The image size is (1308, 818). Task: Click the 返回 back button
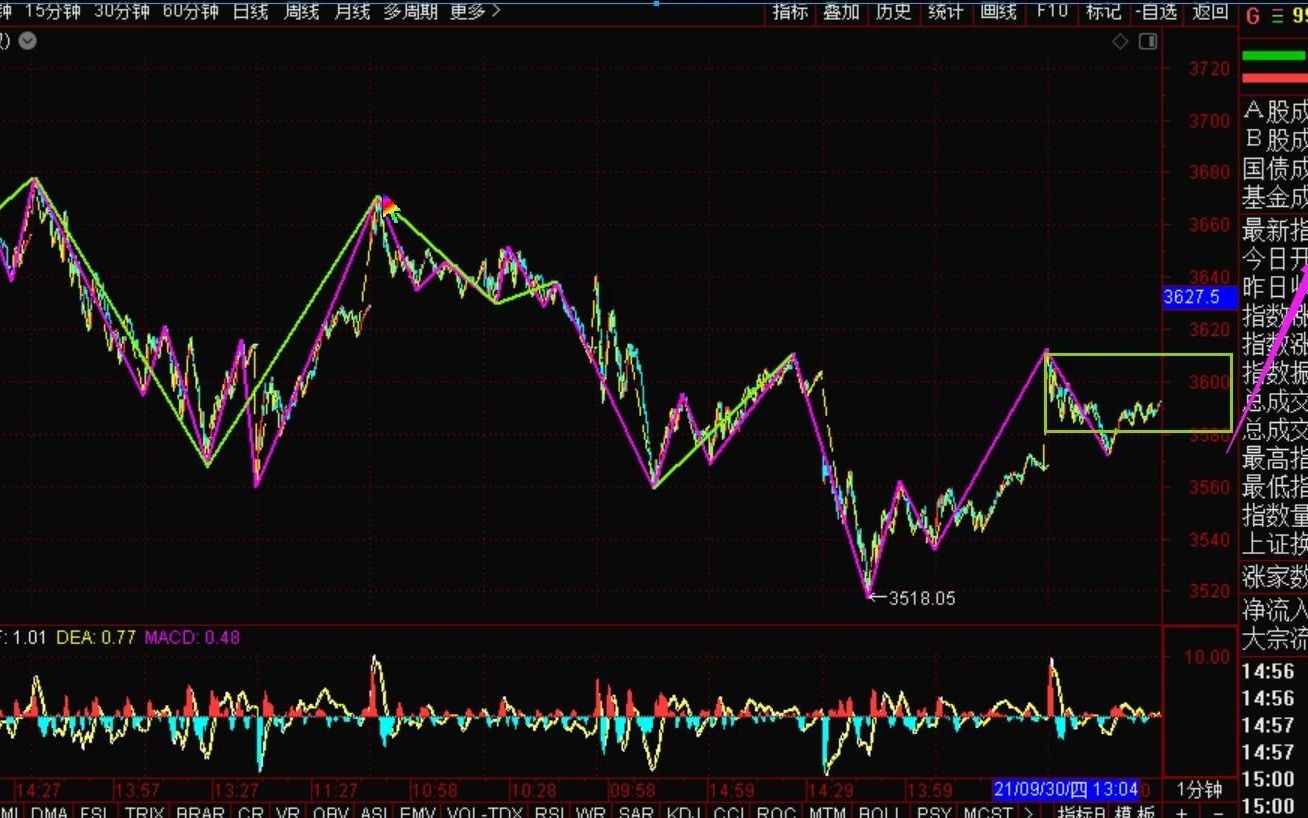pyautogui.click(x=1210, y=11)
